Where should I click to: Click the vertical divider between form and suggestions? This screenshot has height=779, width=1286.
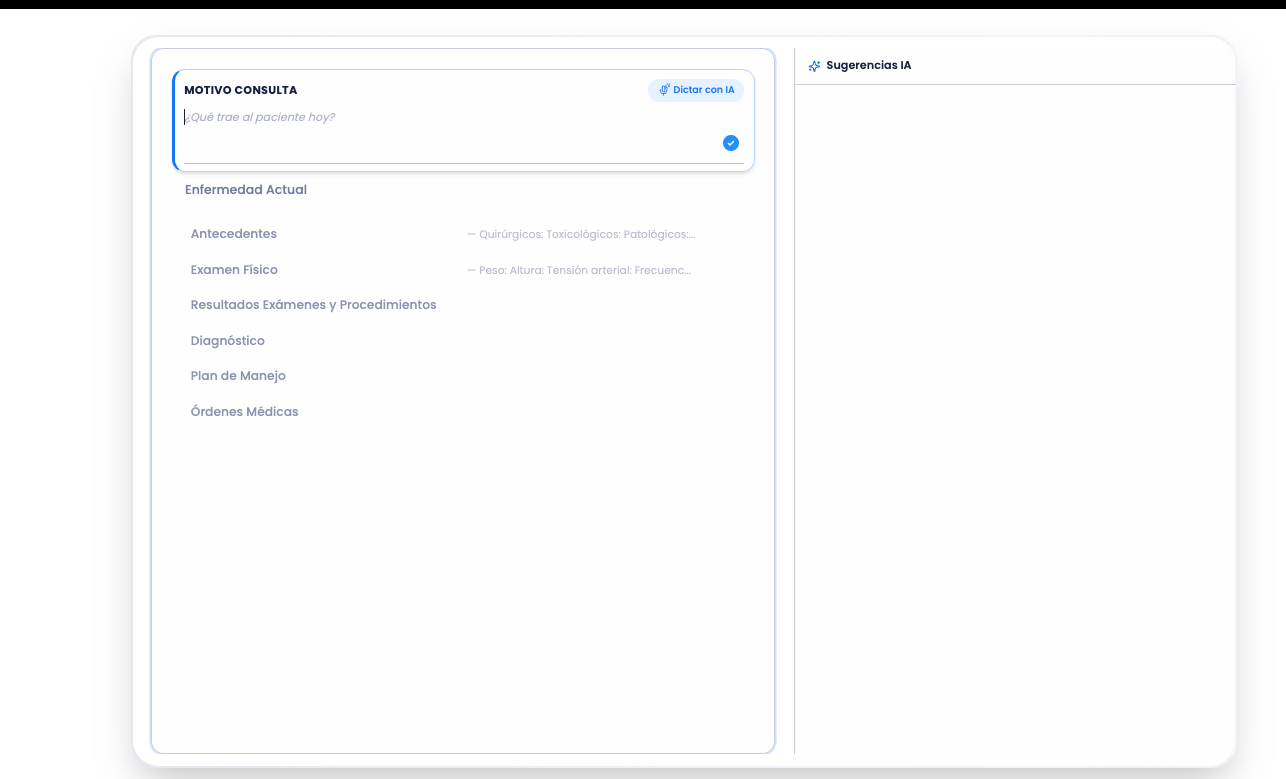point(794,400)
